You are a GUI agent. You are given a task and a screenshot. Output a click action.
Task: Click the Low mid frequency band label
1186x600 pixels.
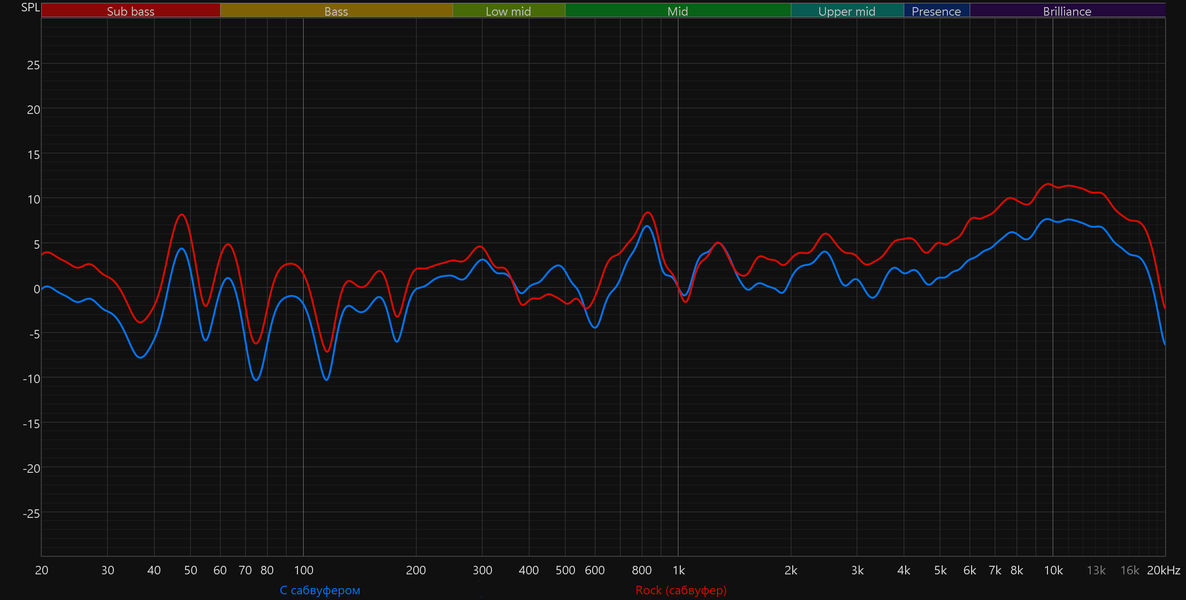tap(508, 11)
